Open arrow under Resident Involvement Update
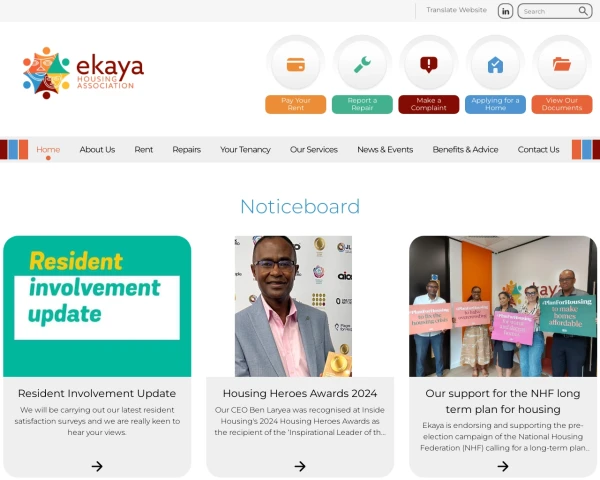 click(x=97, y=466)
